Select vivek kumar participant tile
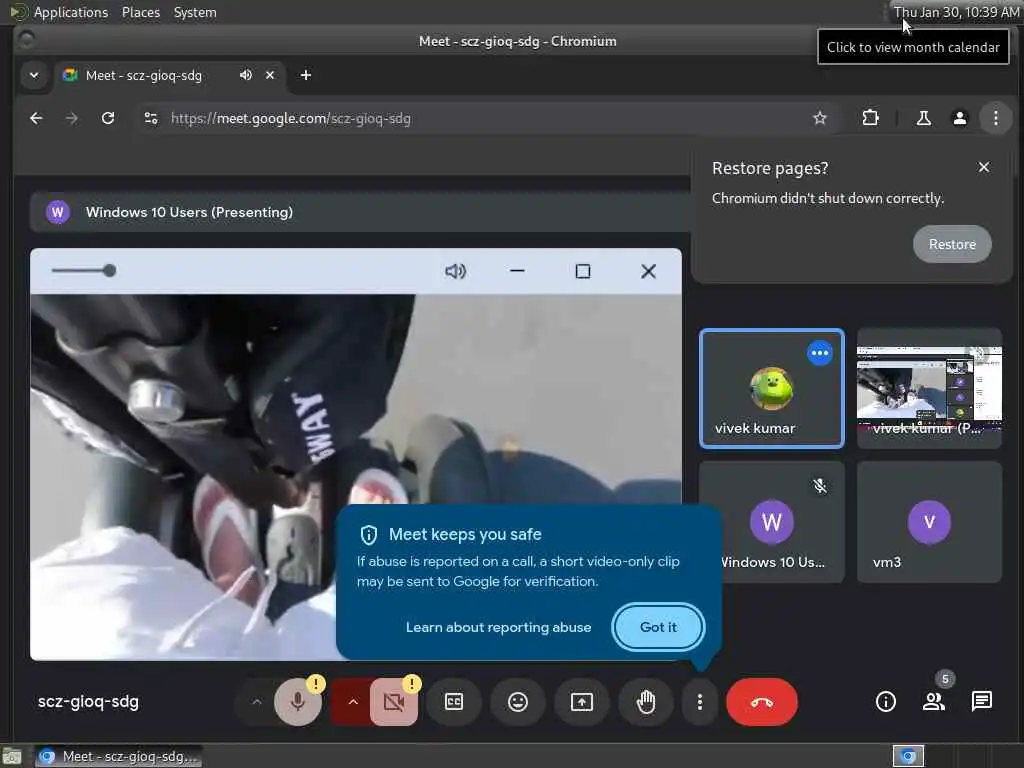The image size is (1024, 768). coord(772,389)
